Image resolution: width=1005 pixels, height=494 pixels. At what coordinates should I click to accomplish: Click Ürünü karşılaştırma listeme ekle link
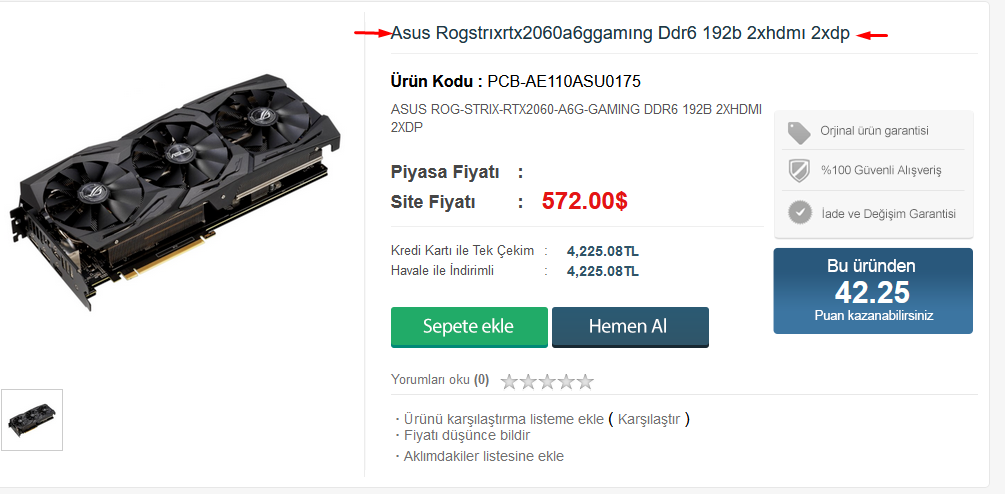coord(503,419)
